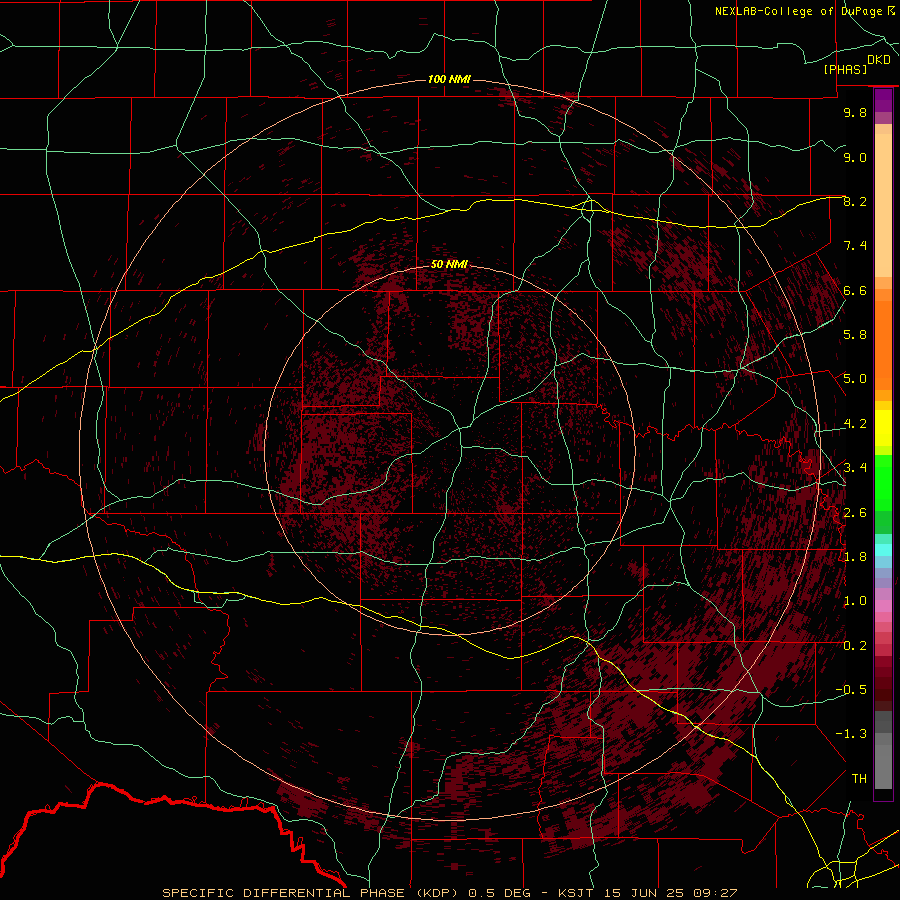
Task: Click the 0.2 value on the color scale
Action: click(855, 646)
